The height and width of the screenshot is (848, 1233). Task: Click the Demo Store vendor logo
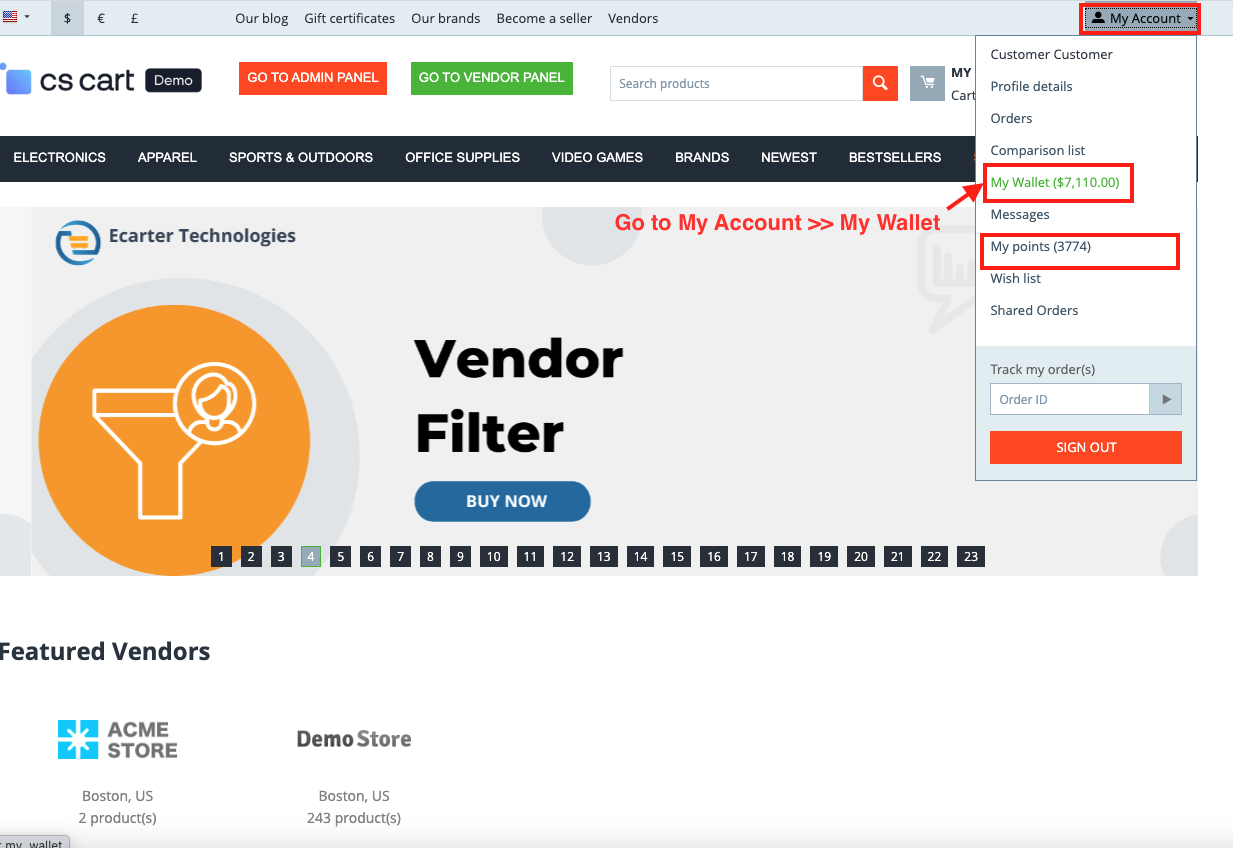coord(354,739)
